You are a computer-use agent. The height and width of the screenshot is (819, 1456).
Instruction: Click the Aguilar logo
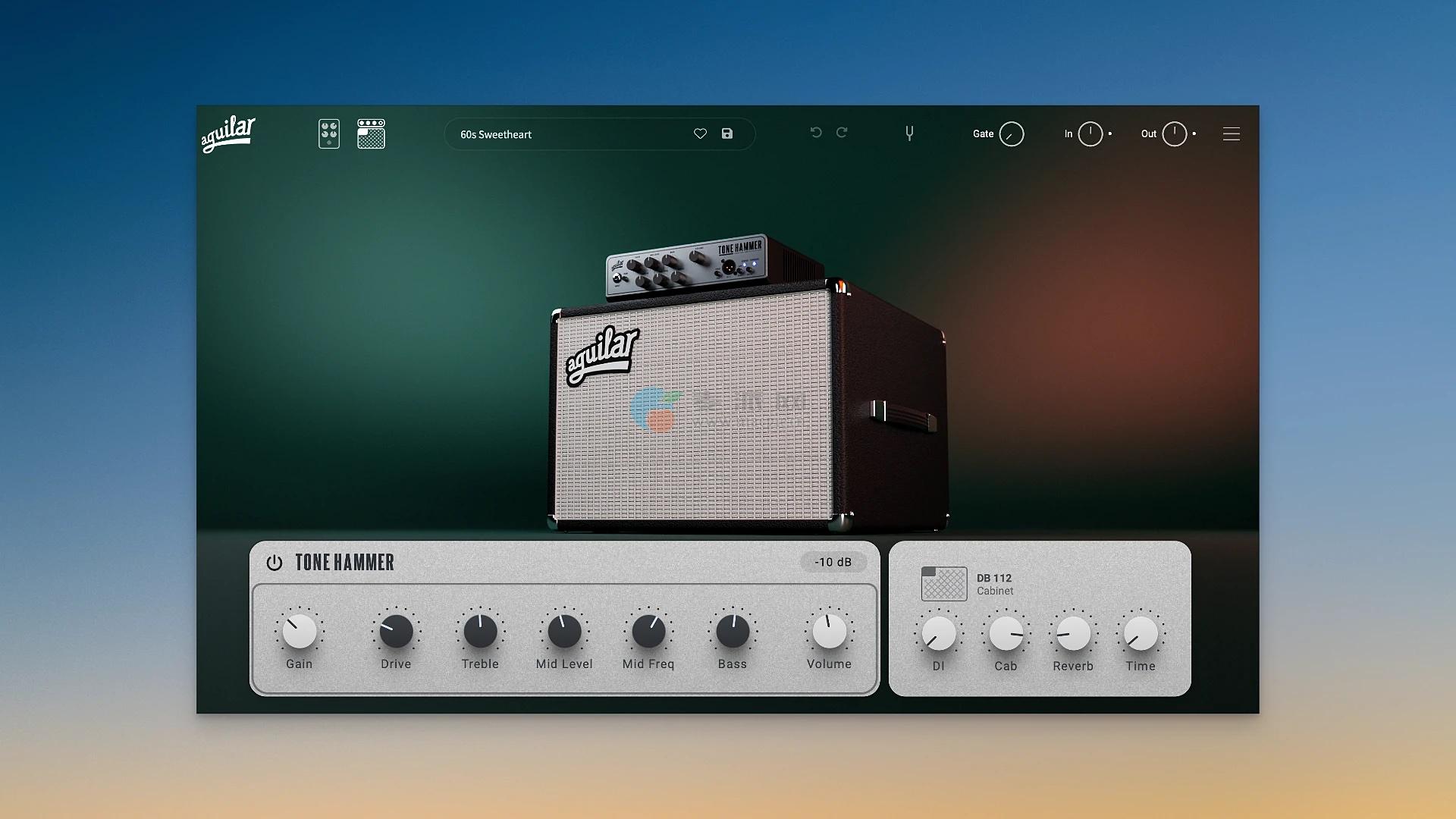[x=227, y=134]
